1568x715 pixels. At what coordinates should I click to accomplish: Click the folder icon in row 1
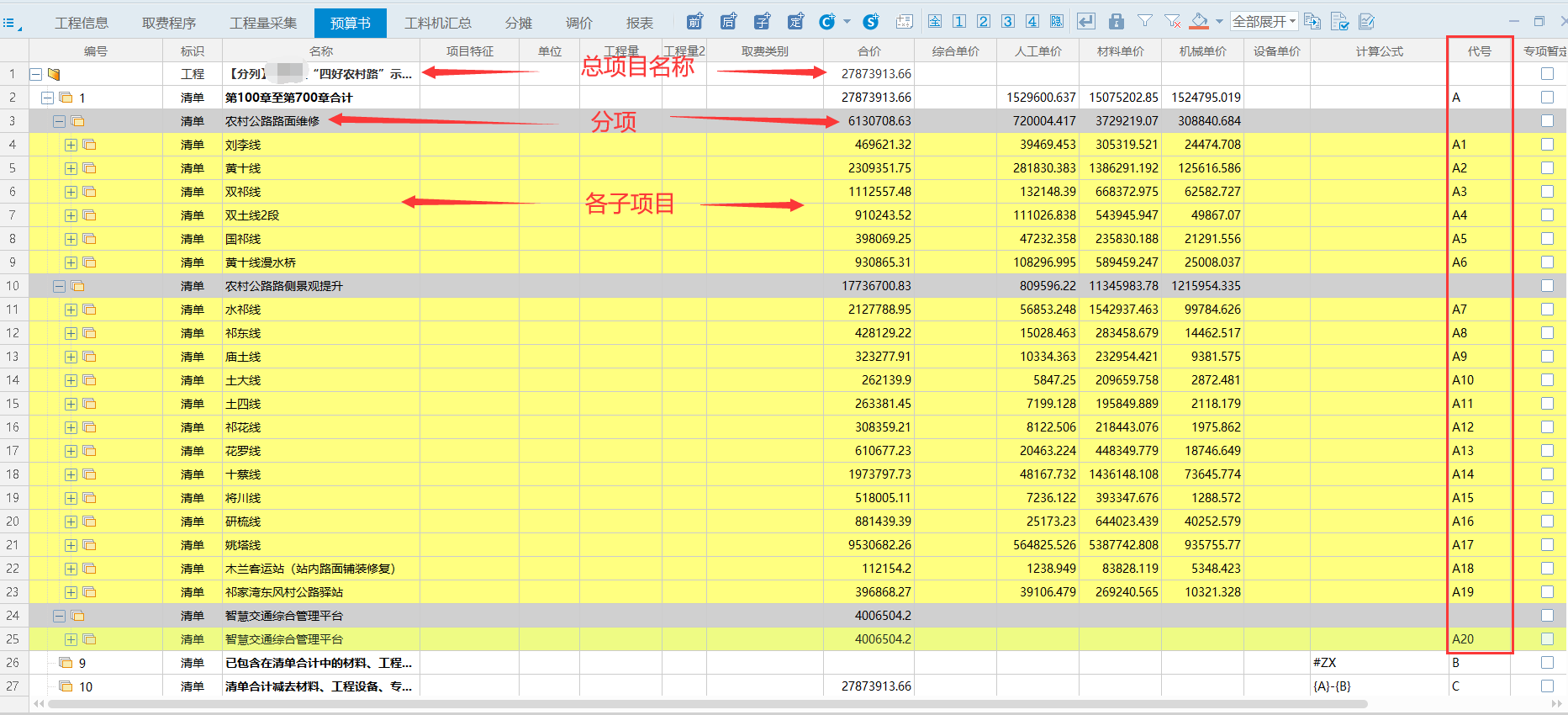(54, 74)
